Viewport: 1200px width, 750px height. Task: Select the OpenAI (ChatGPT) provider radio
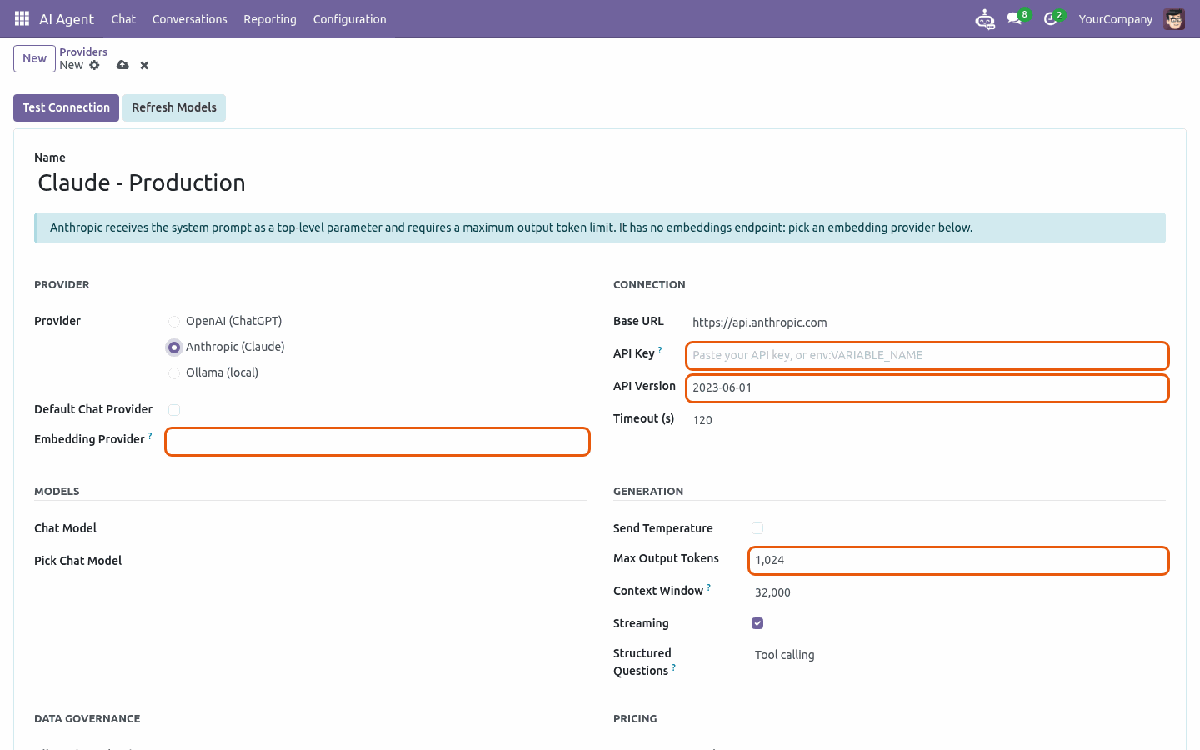tap(174, 322)
